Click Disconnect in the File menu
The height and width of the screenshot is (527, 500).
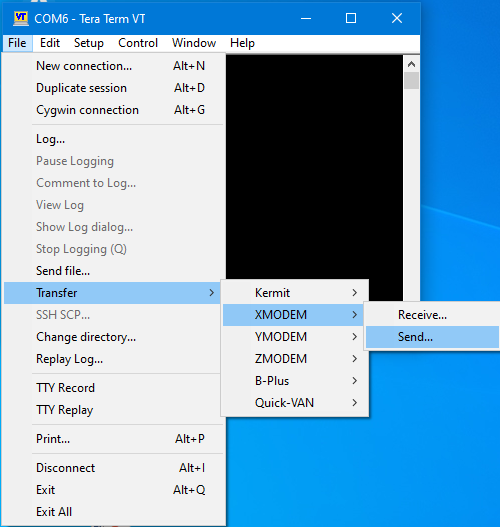click(x=114, y=468)
